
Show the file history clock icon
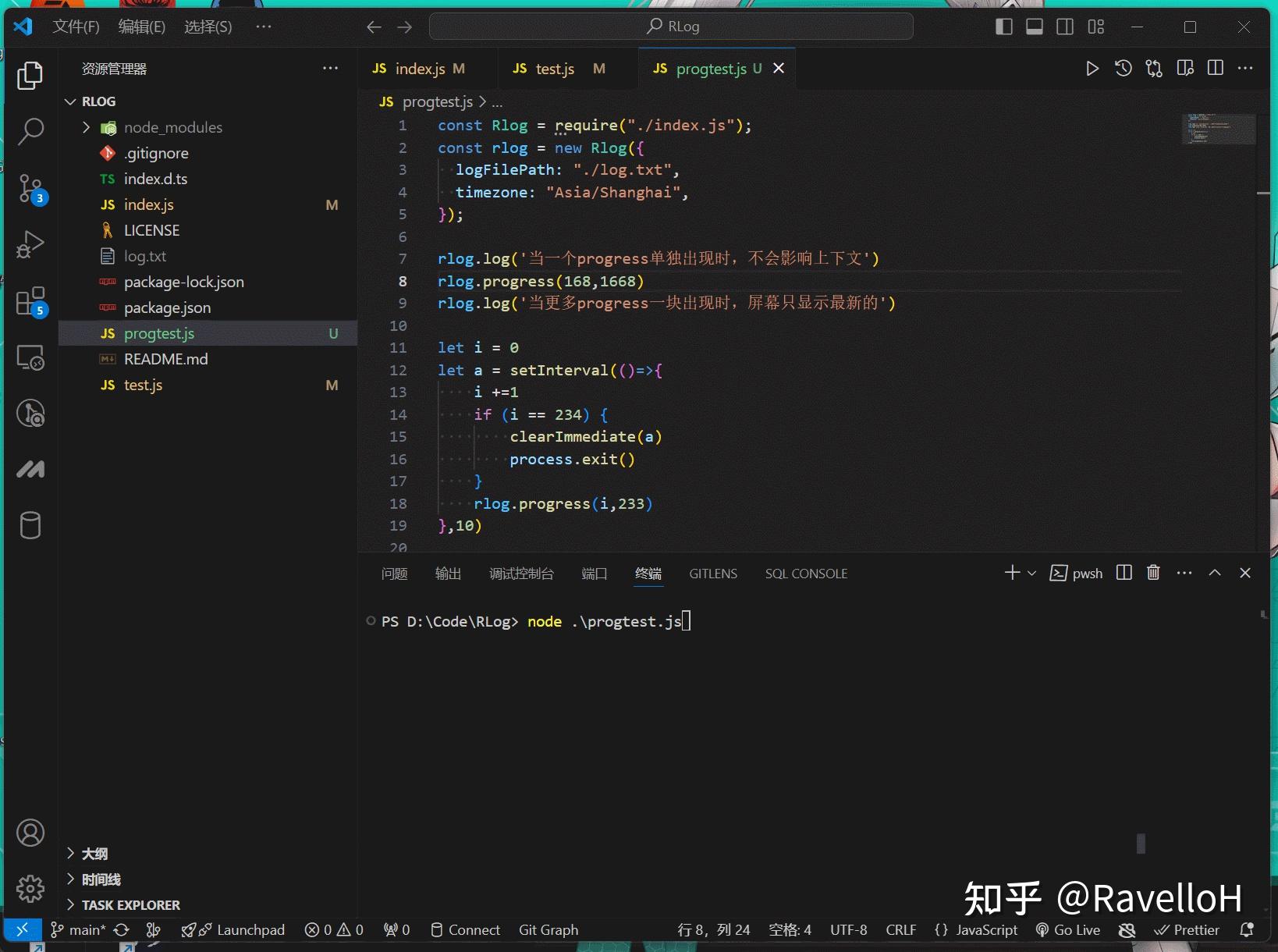[x=1123, y=68]
